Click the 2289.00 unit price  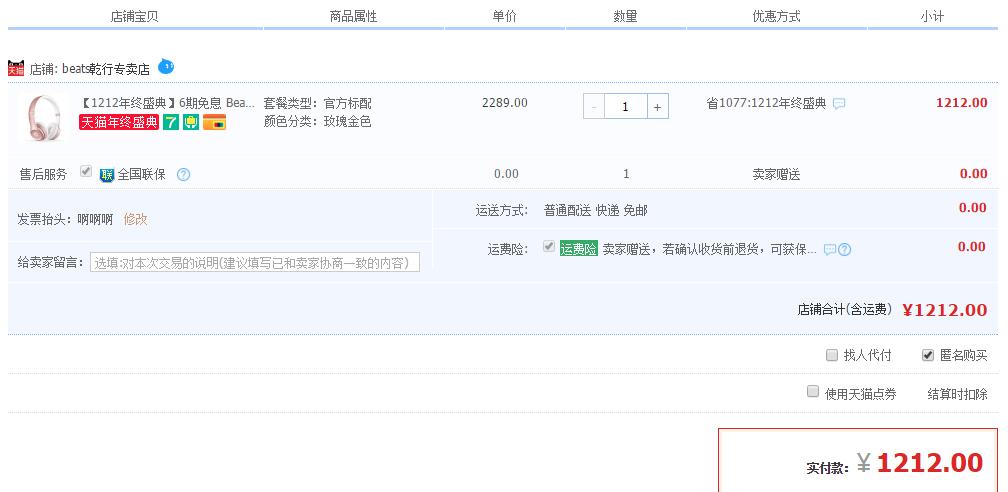tap(505, 103)
